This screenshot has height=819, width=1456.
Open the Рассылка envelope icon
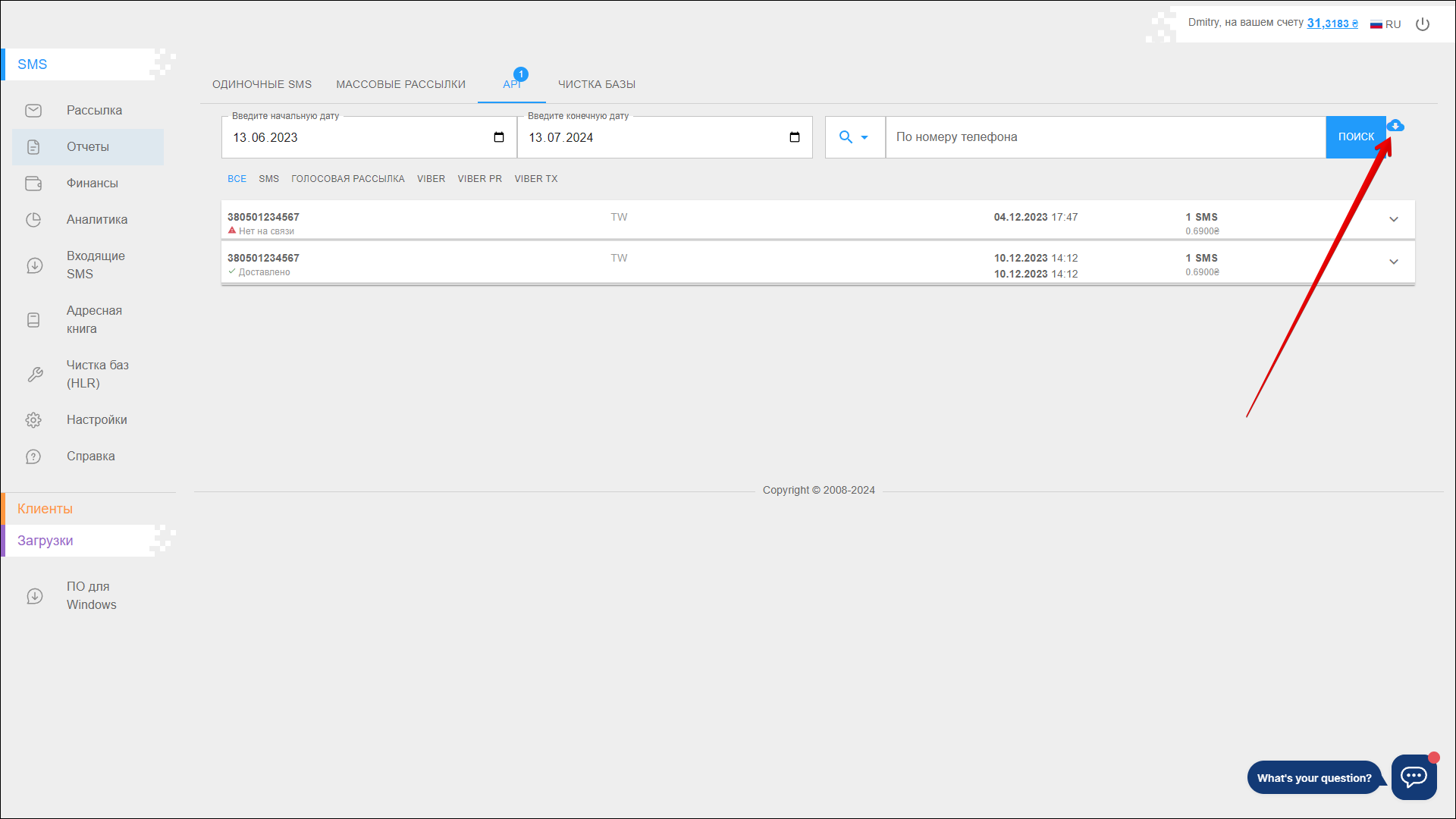[x=33, y=111]
